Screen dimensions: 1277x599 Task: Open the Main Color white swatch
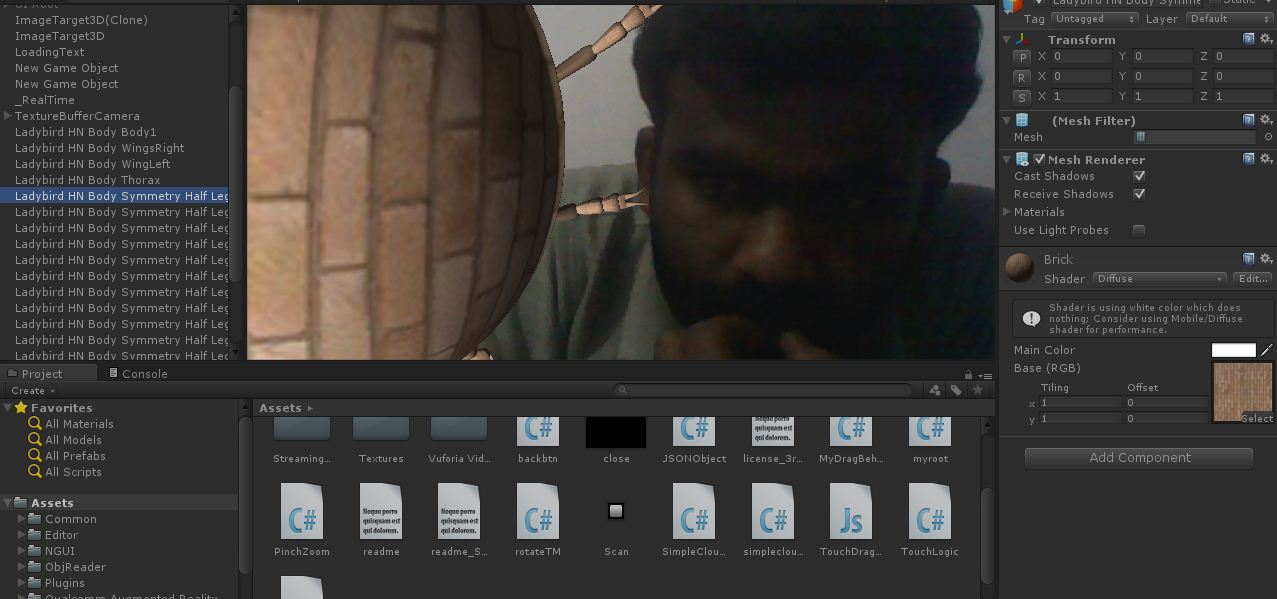(x=1233, y=350)
